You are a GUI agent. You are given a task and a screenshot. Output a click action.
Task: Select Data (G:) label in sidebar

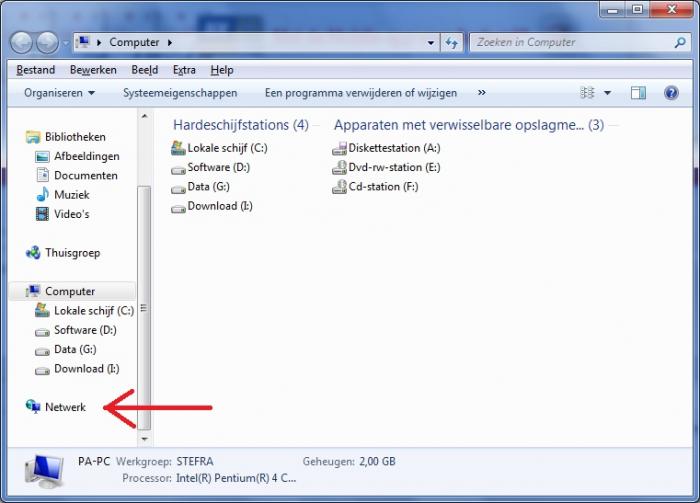pyautogui.click(x=75, y=349)
